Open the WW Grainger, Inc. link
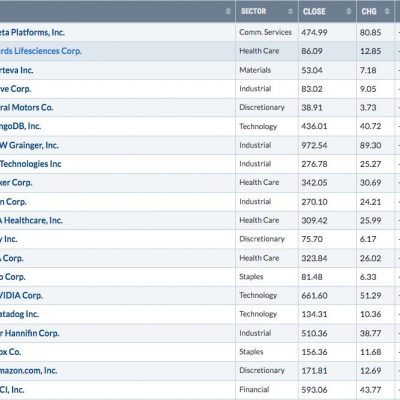This screenshot has height=400, width=400. pyautogui.click(x=29, y=145)
